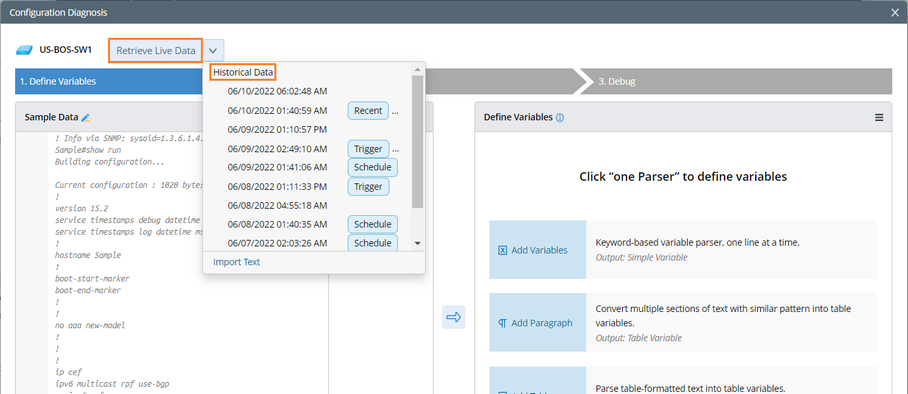The width and height of the screenshot is (908, 394).
Task: Go to the 3. Debug step
Action: pos(617,82)
